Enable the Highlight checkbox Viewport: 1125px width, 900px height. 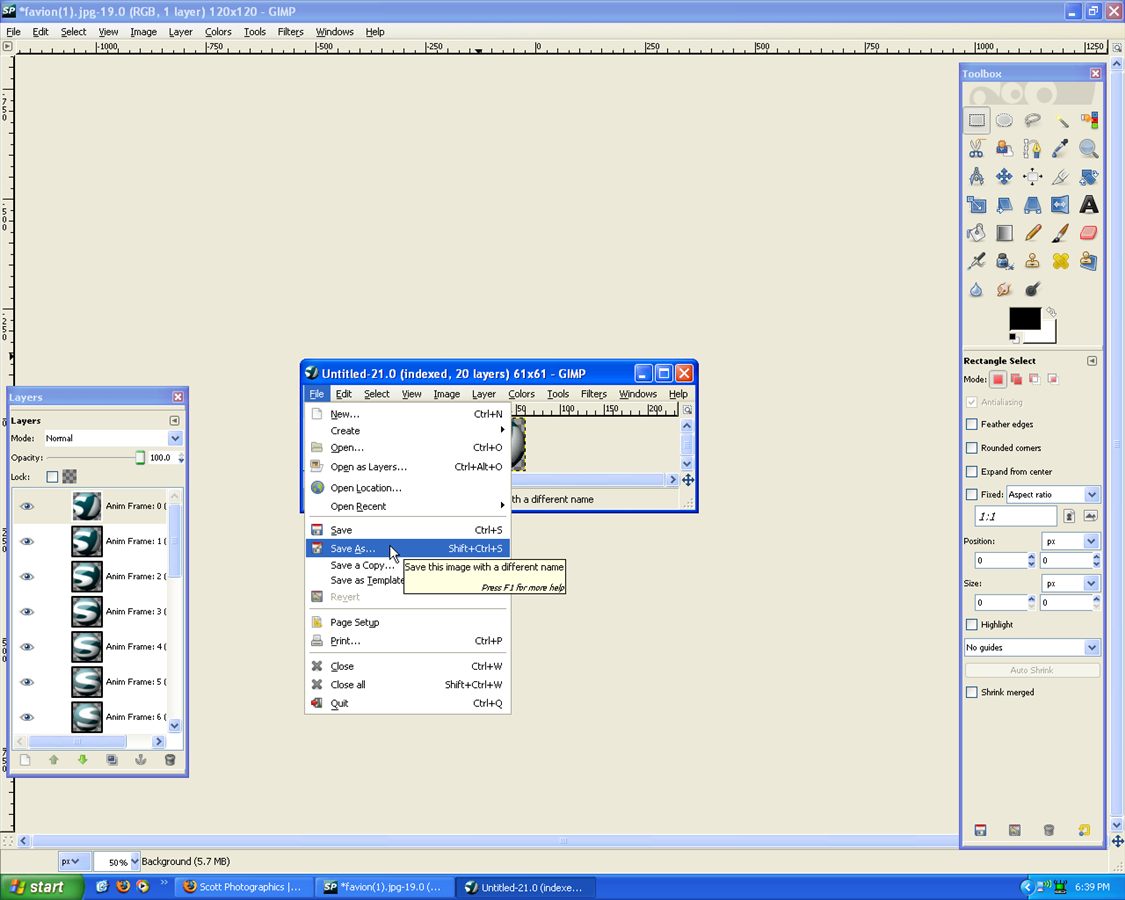pyautogui.click(x=971, y=624)
